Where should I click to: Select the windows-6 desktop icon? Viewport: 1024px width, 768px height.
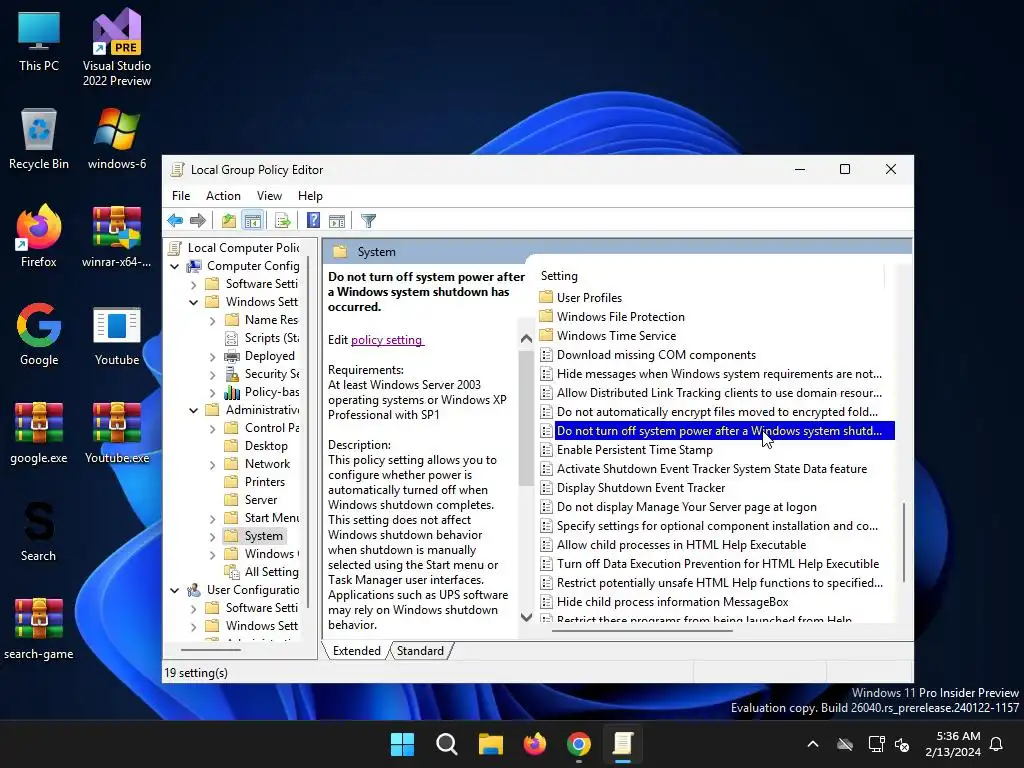click(117, 139)
